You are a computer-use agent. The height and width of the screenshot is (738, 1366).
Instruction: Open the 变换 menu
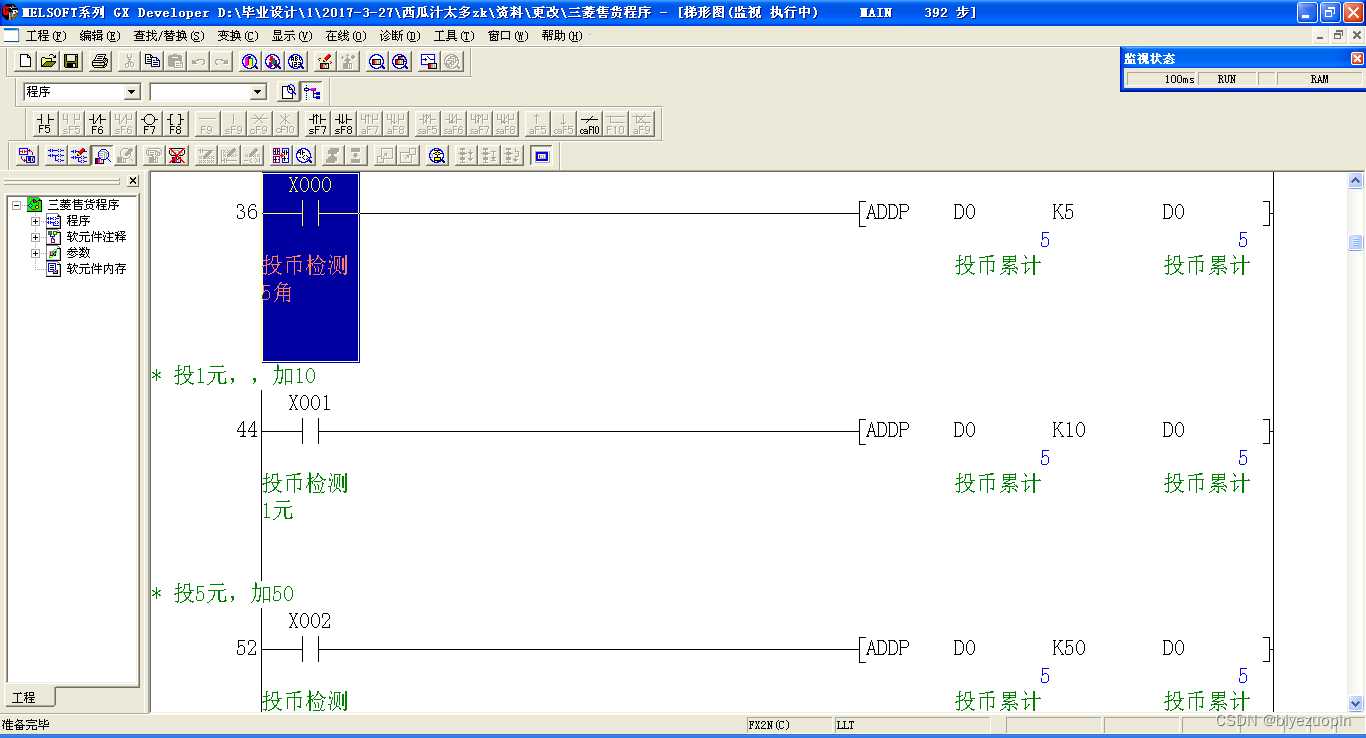(237, 36)
